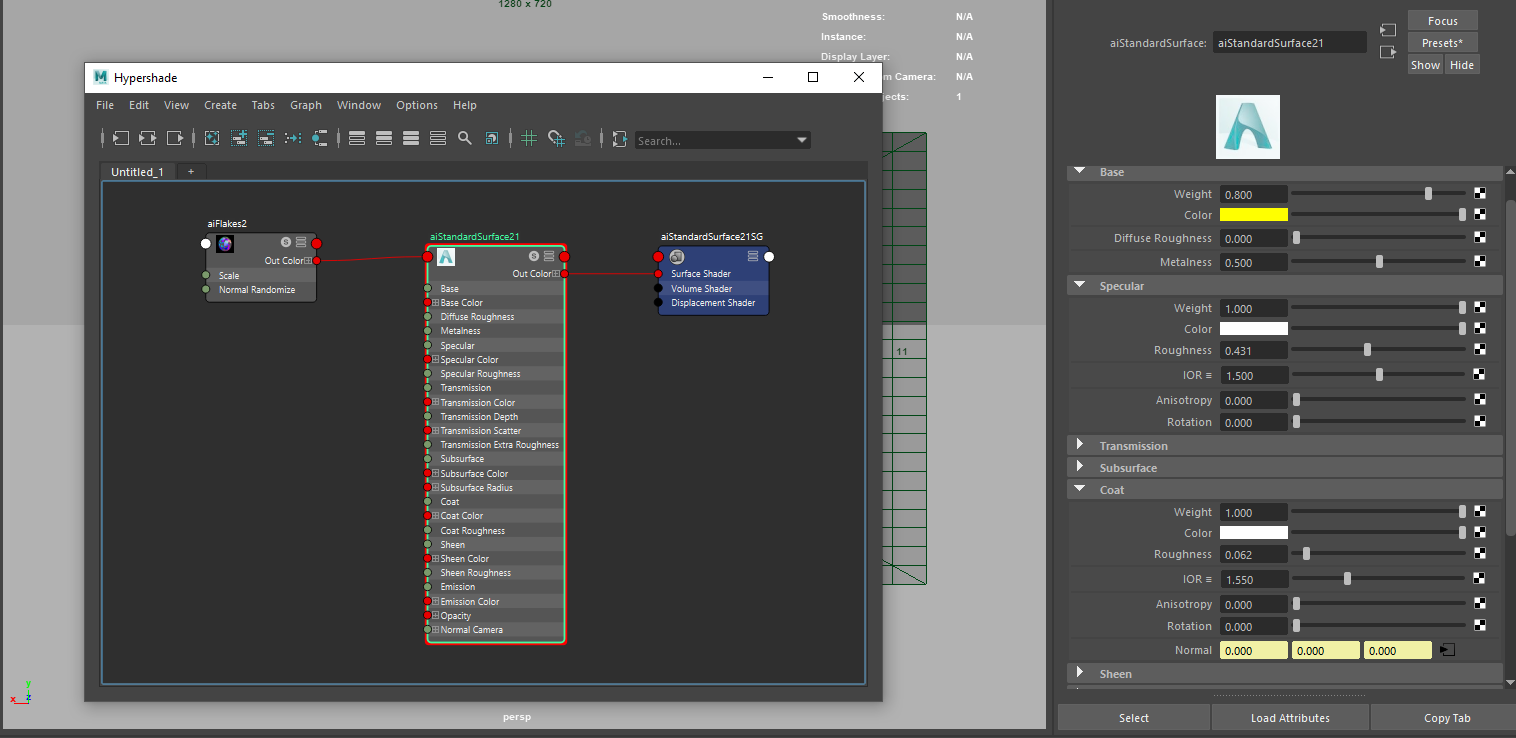The width and height of the screenshot is (1516, 738).
Task: Open Hypershade Options menu
Action: pos(417,105)
